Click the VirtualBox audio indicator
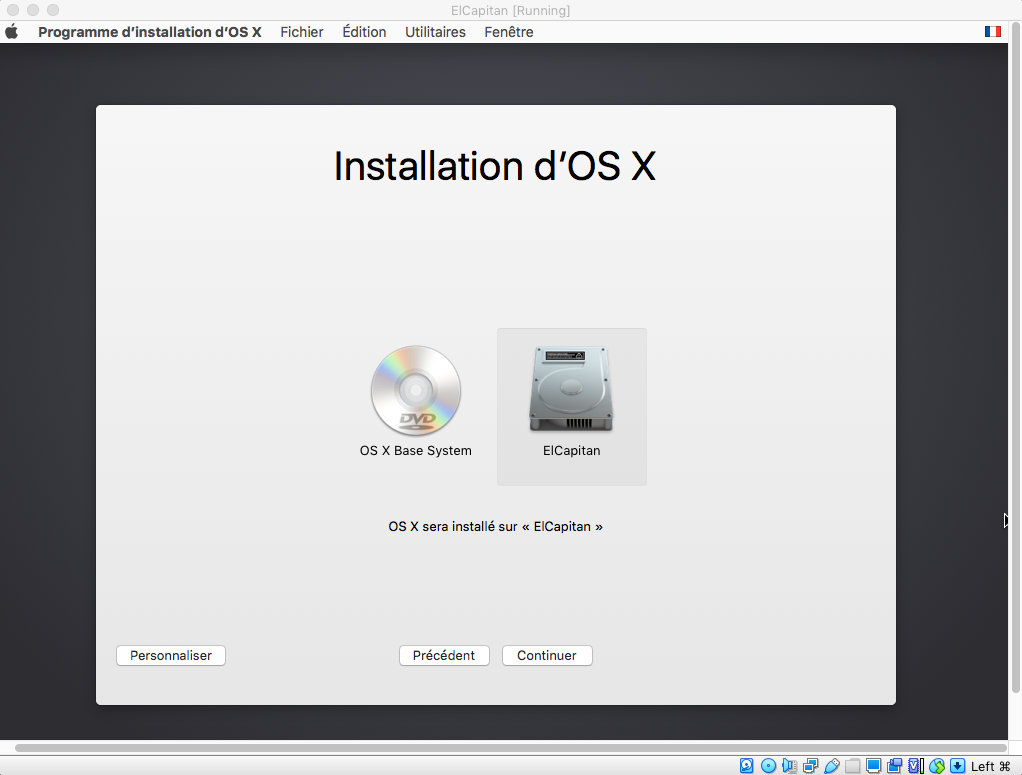This screenshot has width=1022, height=775. click(x=789, y=766)
